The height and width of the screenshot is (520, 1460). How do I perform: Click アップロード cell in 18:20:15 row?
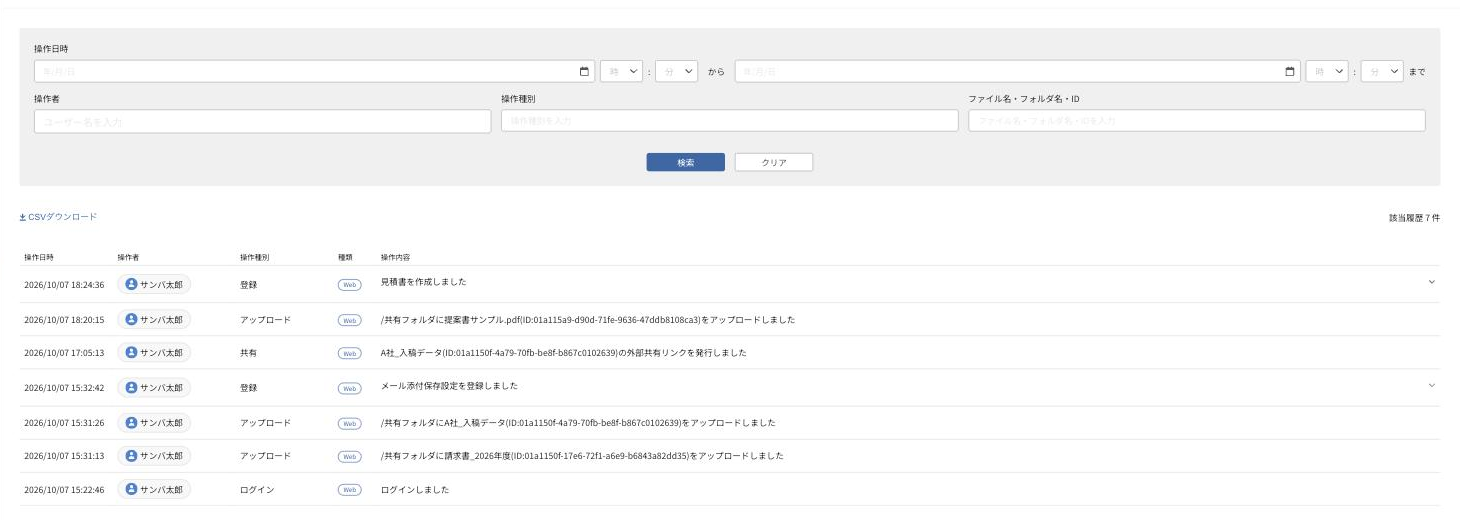265,320
